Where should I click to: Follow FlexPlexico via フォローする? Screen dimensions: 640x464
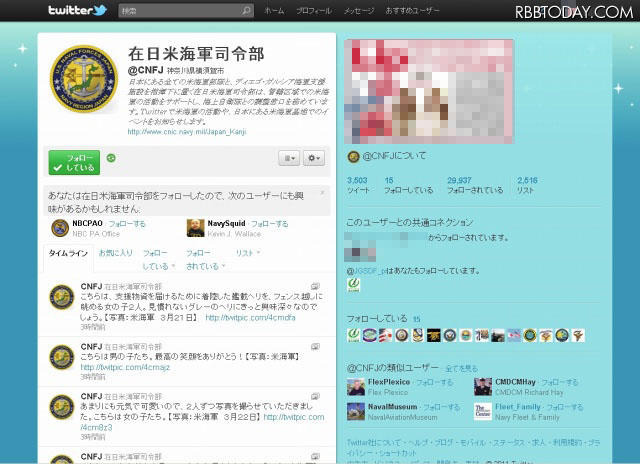434,382
